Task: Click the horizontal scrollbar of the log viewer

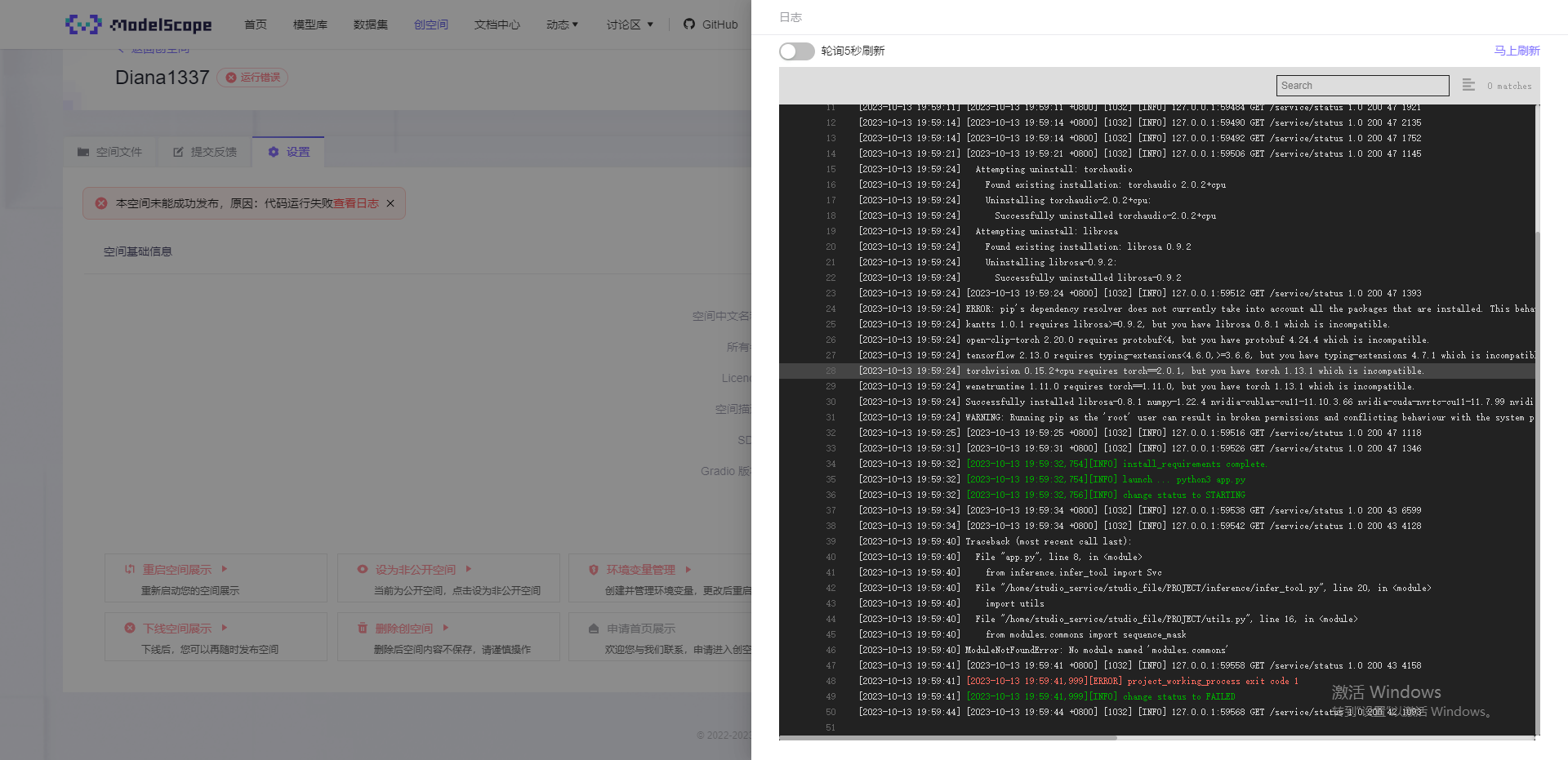Action: coord(948,738)
